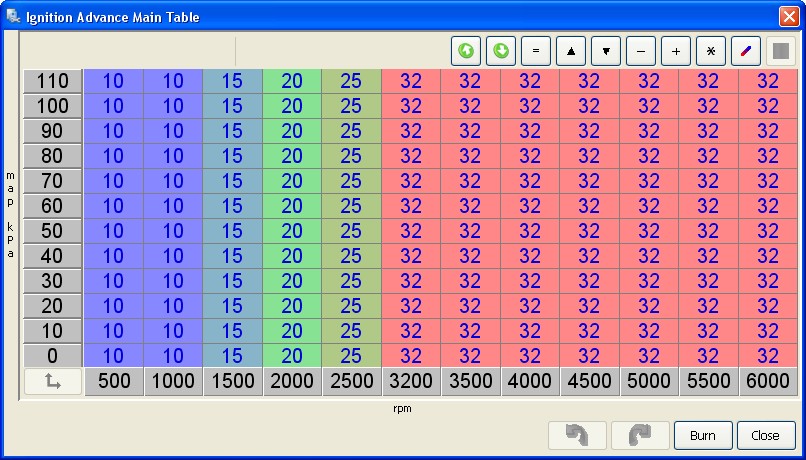Click the green up-arrow fetch button
The height and width of the screenshot is (460, 806).
(466, 51)
